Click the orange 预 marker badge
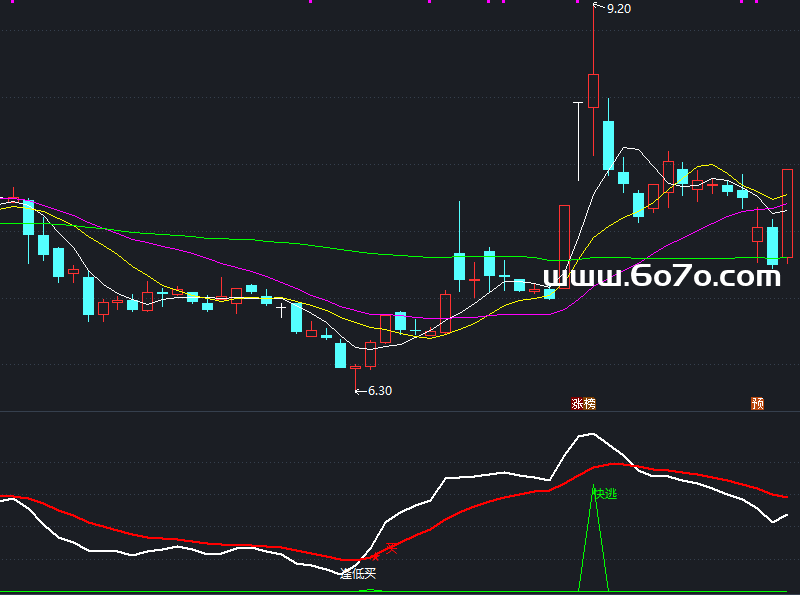 758,404
